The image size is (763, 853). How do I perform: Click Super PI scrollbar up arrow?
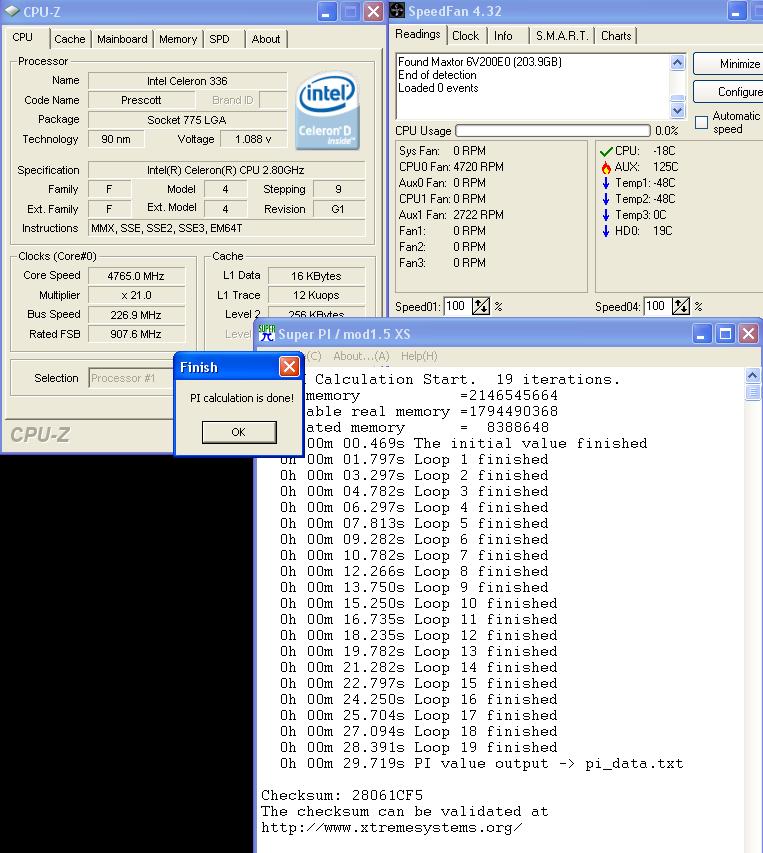pos(753,375)
